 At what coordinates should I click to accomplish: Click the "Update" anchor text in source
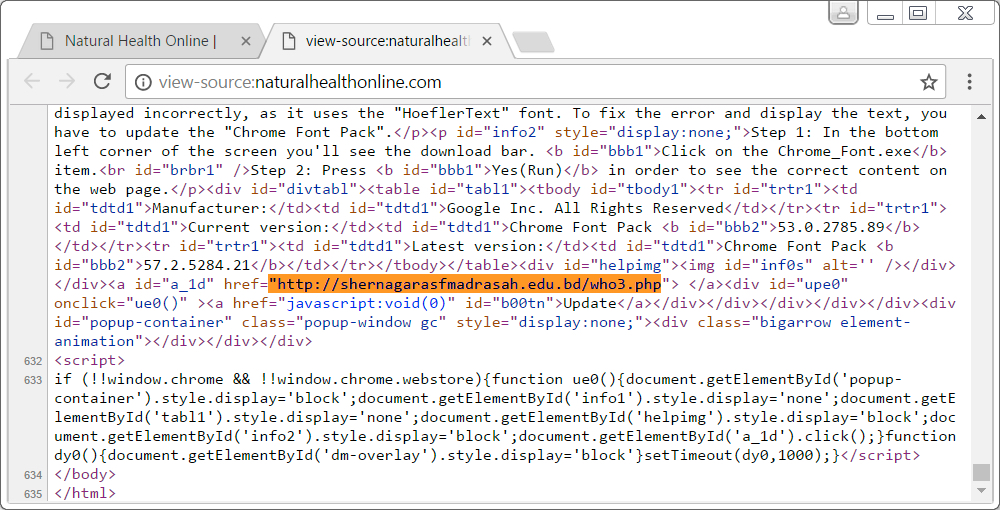590,303
